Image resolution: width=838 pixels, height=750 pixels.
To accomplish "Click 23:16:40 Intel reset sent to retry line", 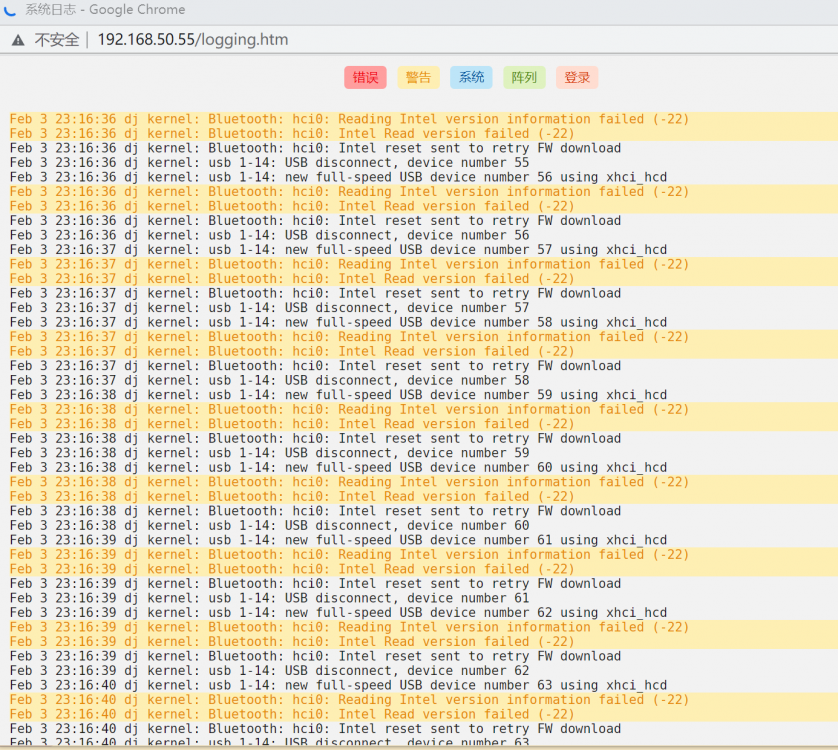I will pyautogui.click(x=315, y=729).
